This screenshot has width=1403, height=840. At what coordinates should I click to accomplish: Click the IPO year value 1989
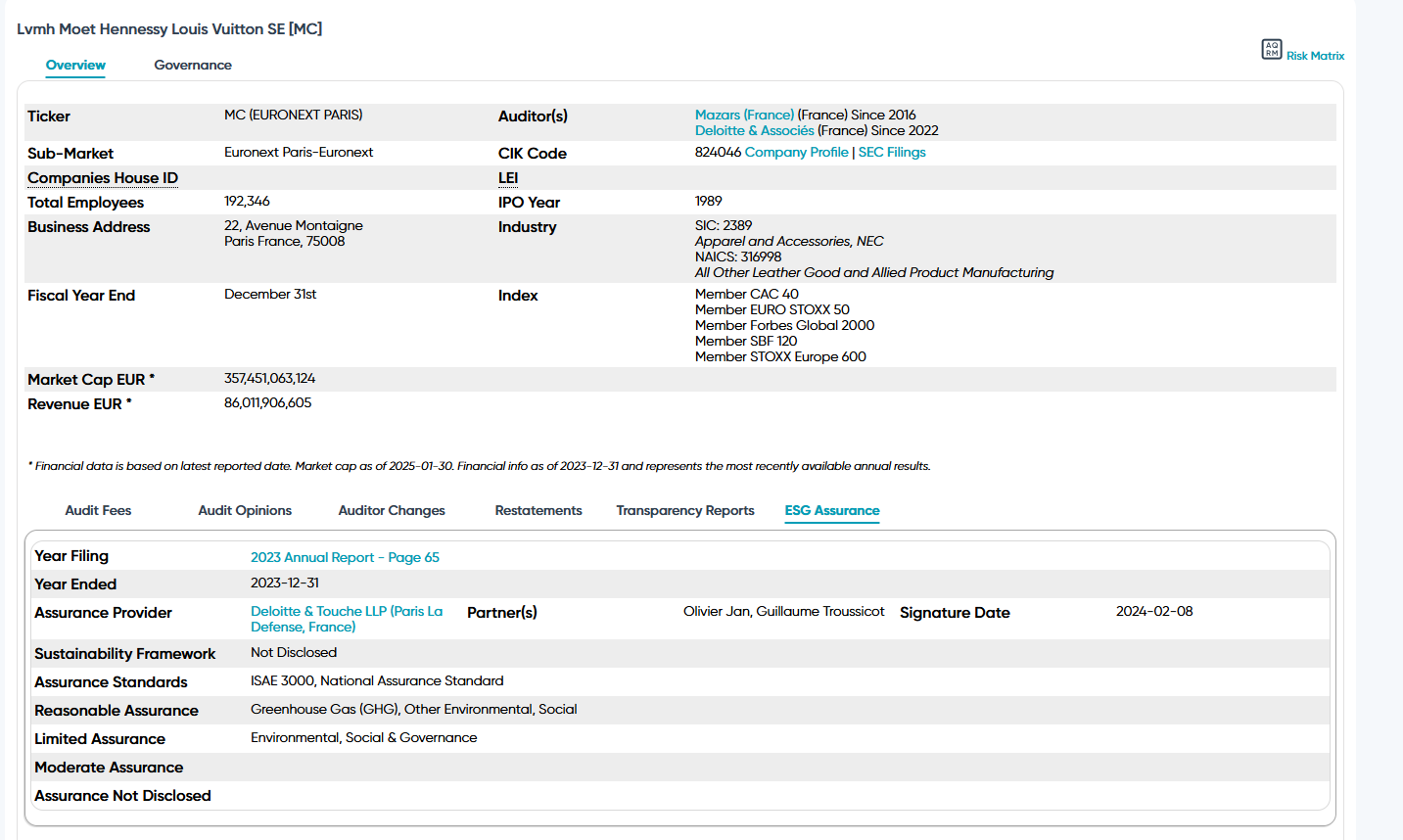pos(709,201)
